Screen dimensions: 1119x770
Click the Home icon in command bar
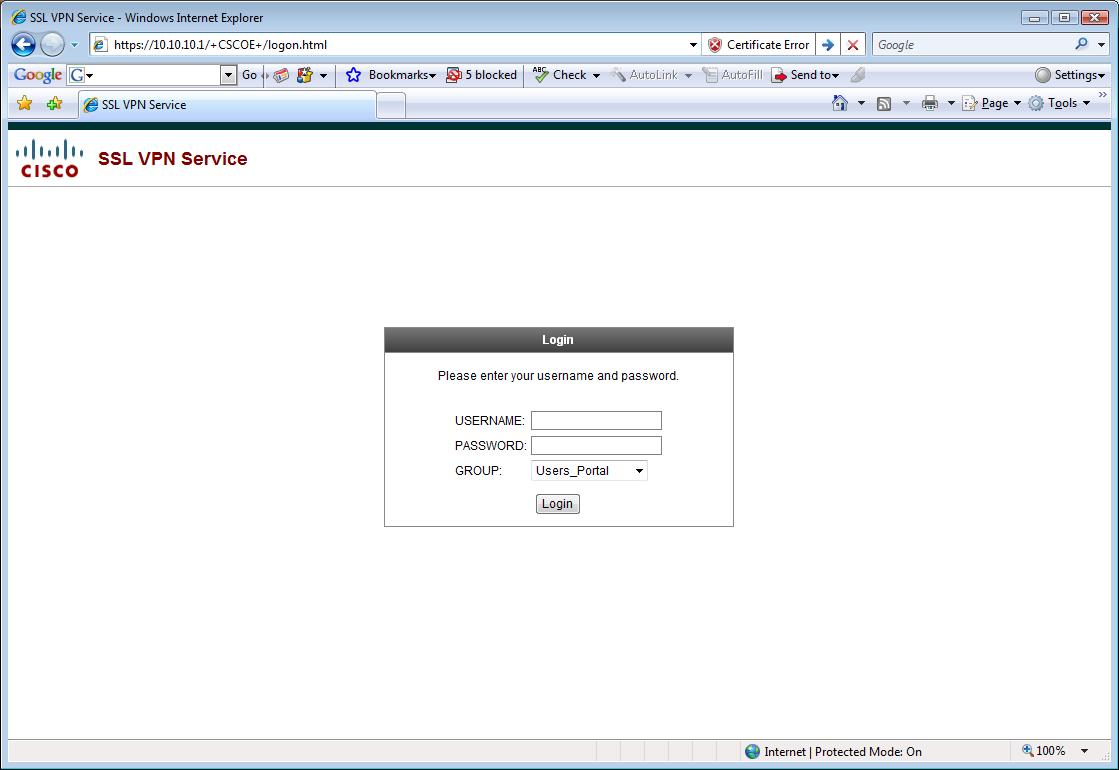coord(840,103)
